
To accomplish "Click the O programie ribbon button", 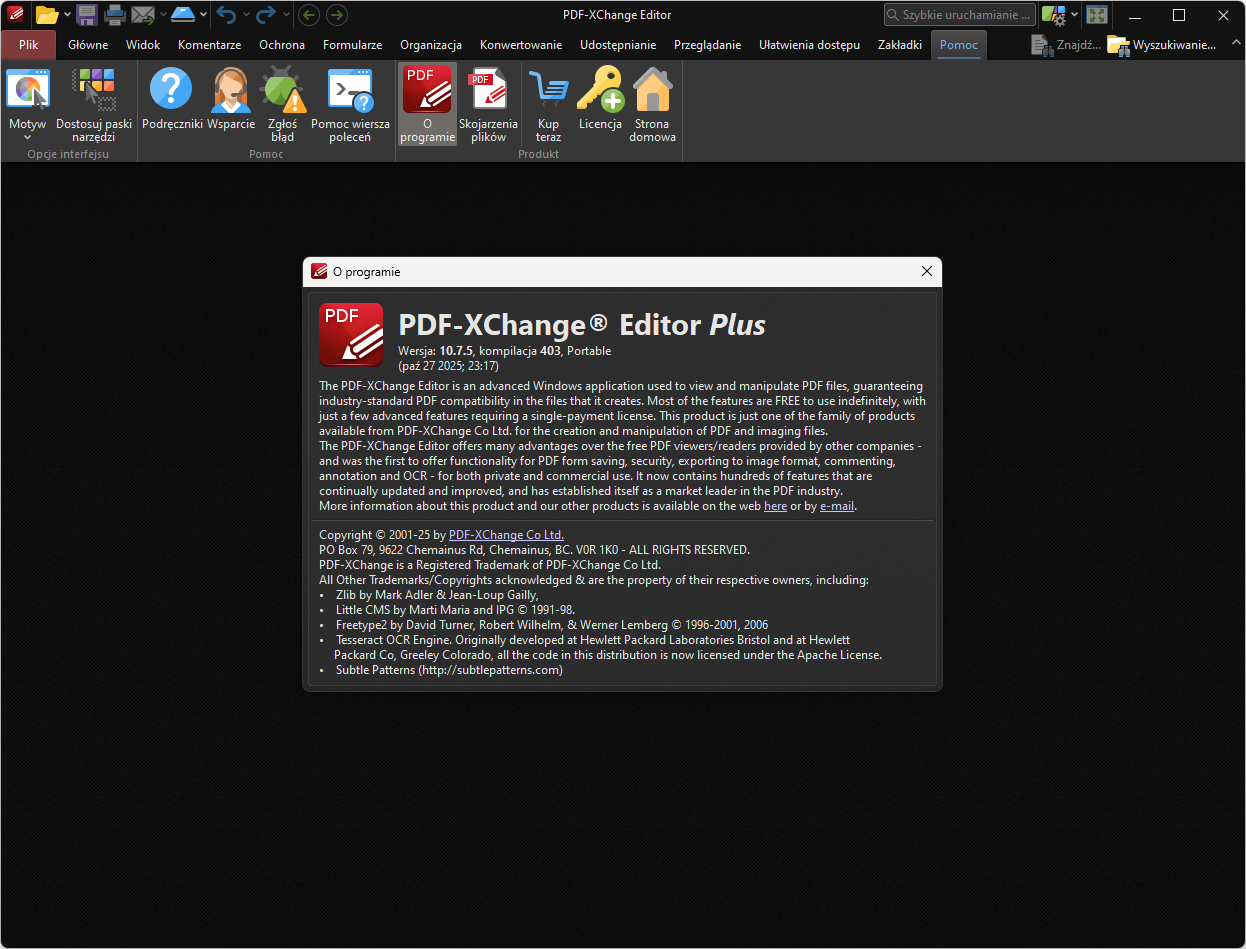I will [x=427, y=103].
